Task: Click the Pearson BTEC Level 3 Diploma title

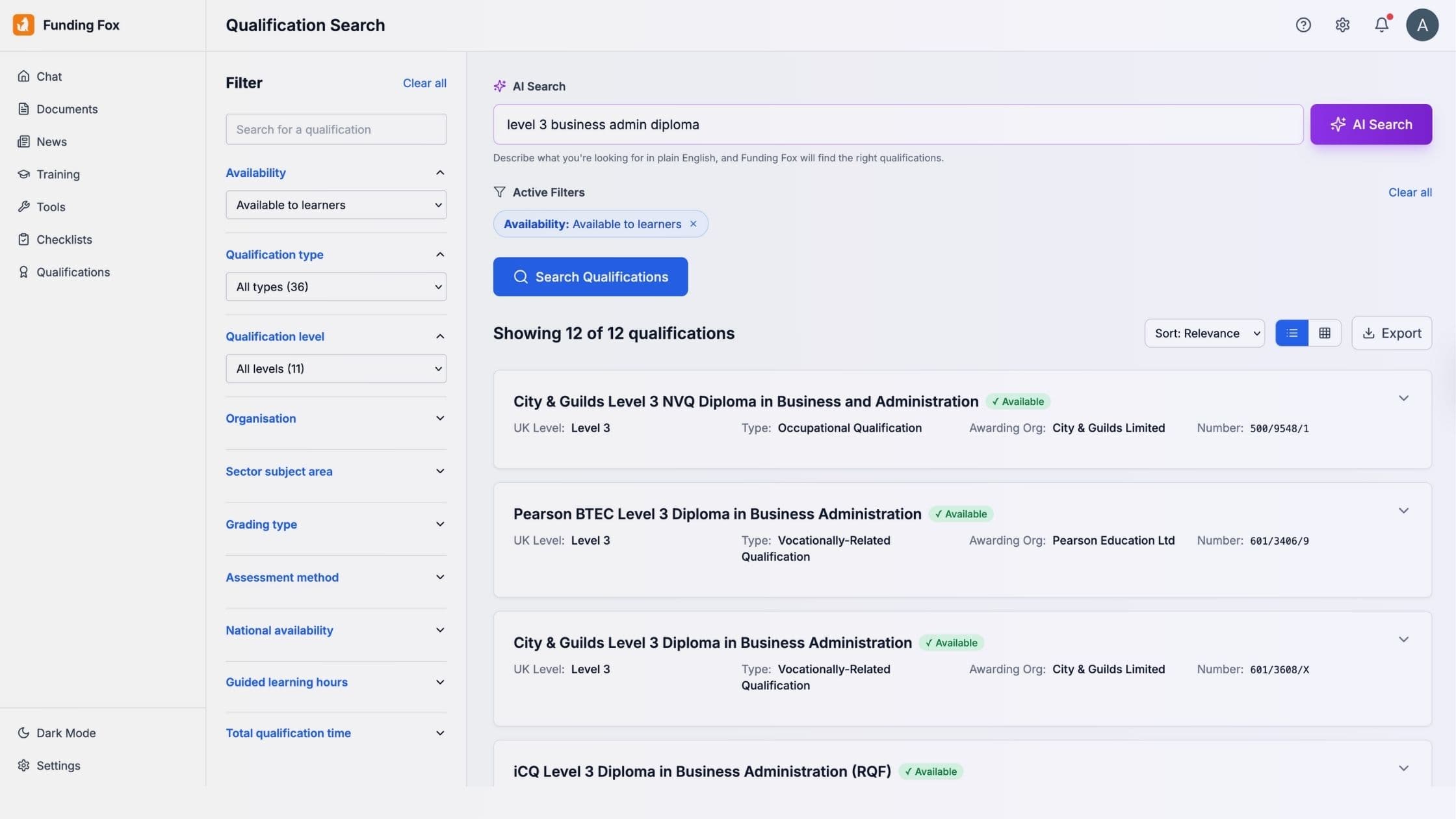Action: click(718, 513)
